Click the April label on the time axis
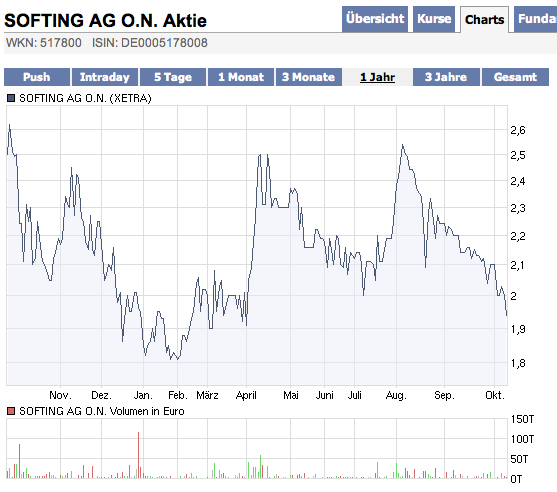 pos(246,395)
